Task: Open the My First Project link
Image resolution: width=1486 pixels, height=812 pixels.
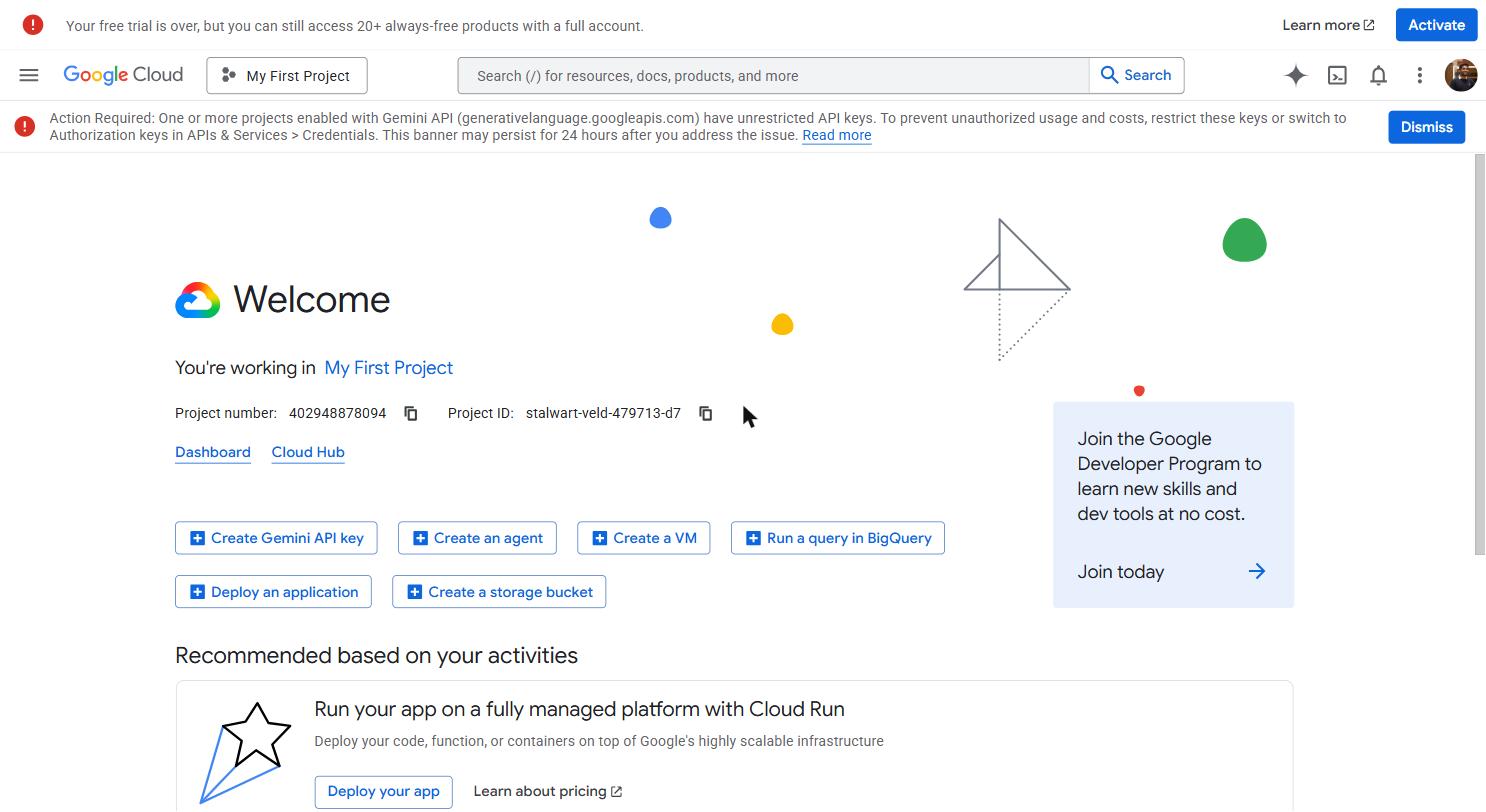Action: click(x=389, y=368)
